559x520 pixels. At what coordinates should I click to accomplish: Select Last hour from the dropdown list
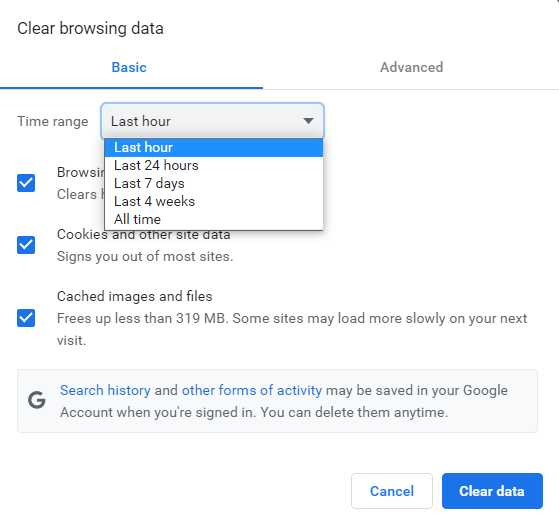tap(214, 148)
